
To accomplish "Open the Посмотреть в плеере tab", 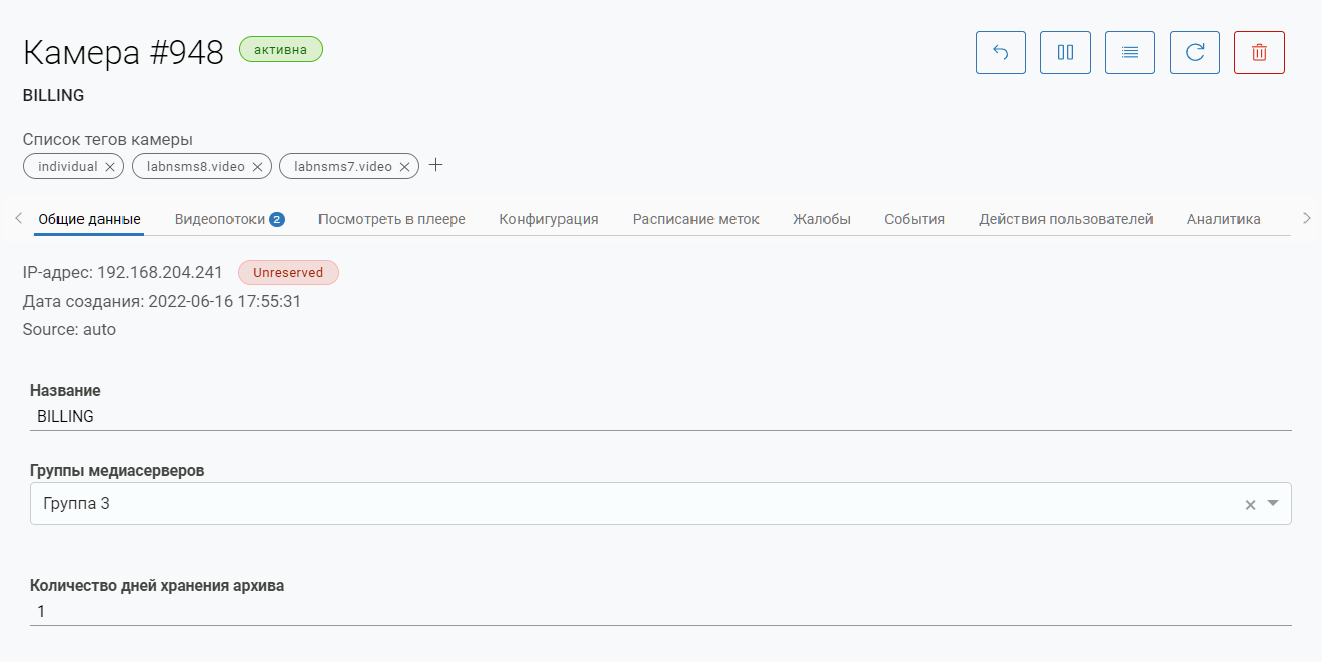I will 392,219.
